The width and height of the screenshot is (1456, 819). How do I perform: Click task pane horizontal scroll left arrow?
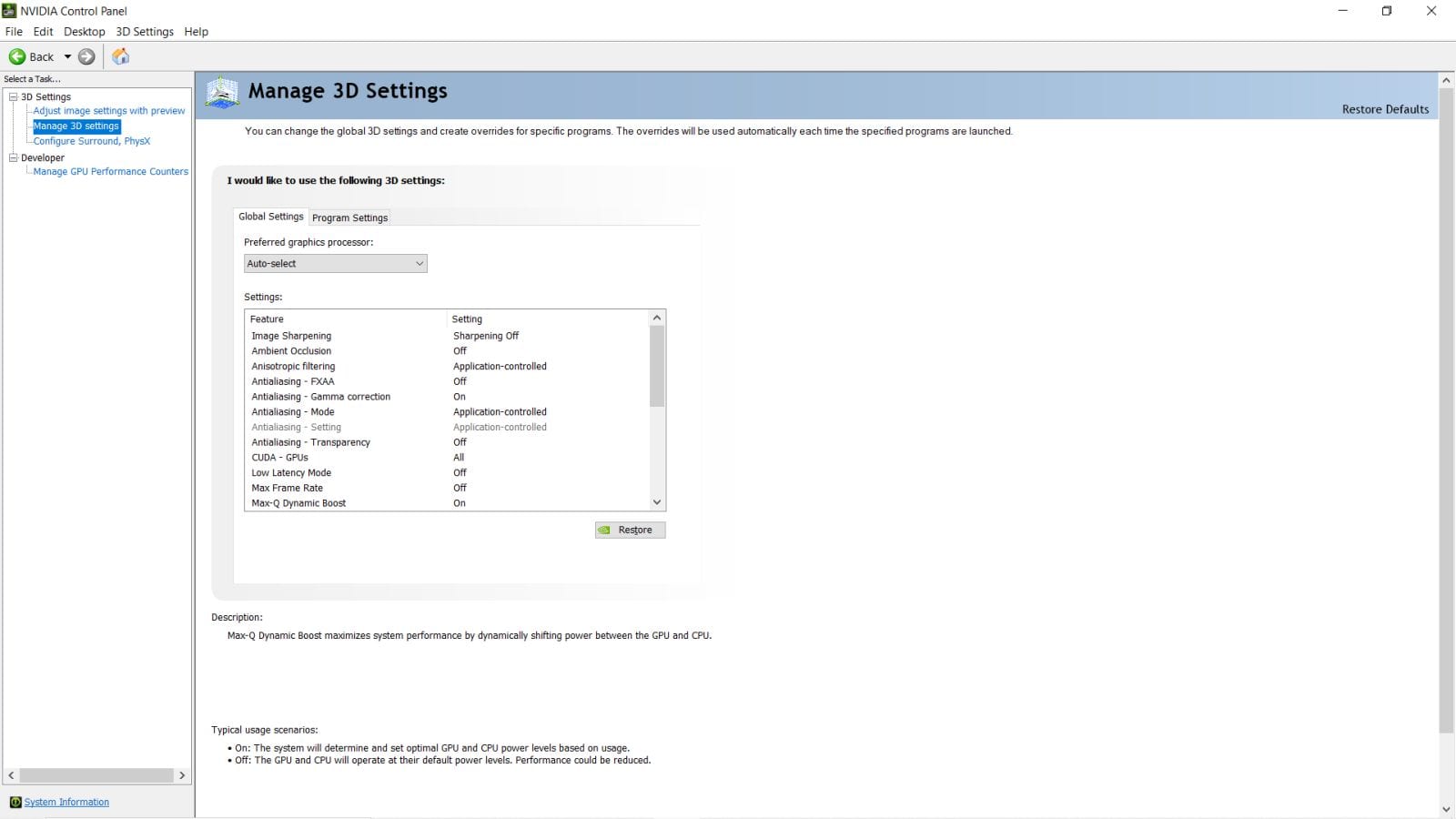pos(11,775)
